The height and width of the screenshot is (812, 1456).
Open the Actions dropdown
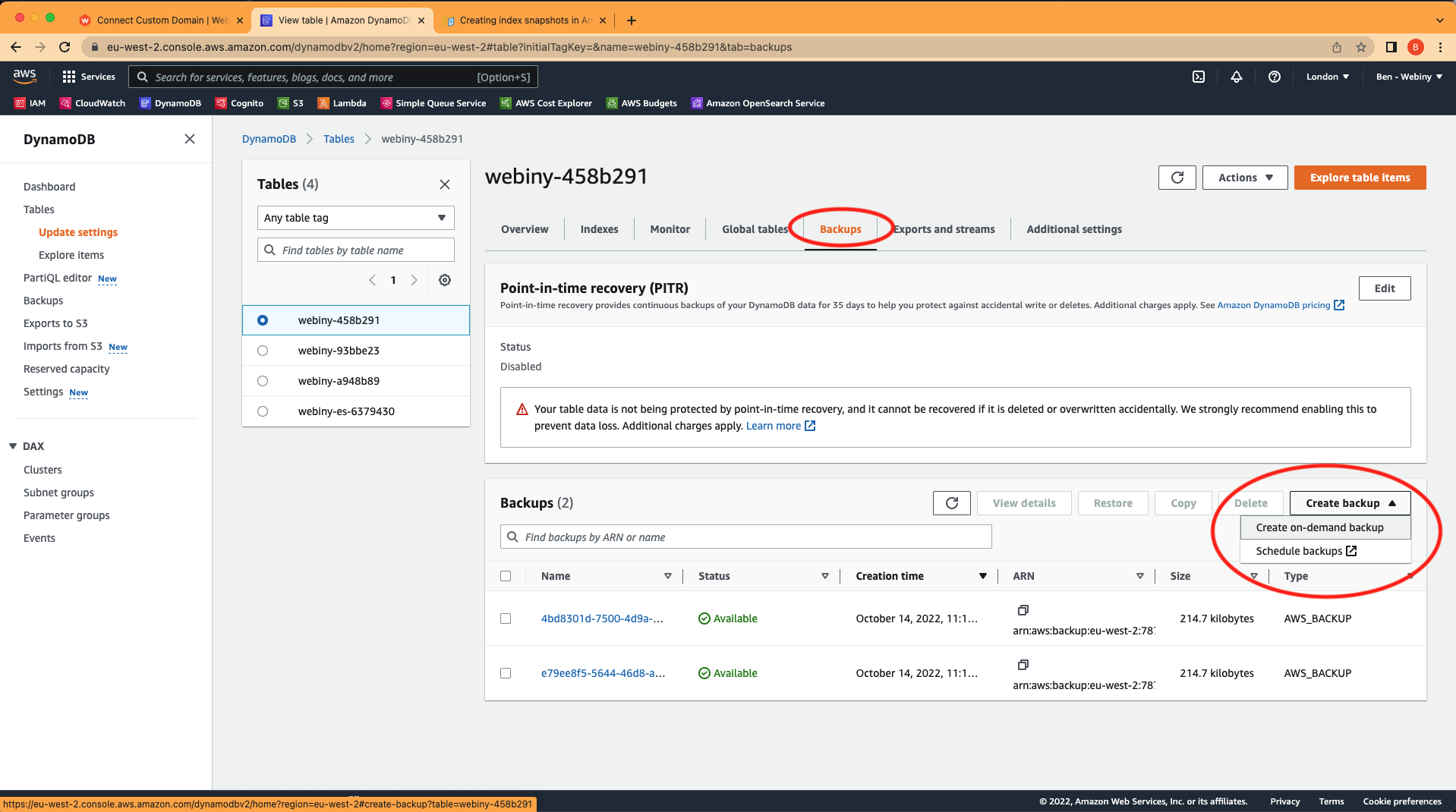pyautogui.click(x=1244, y=177)
